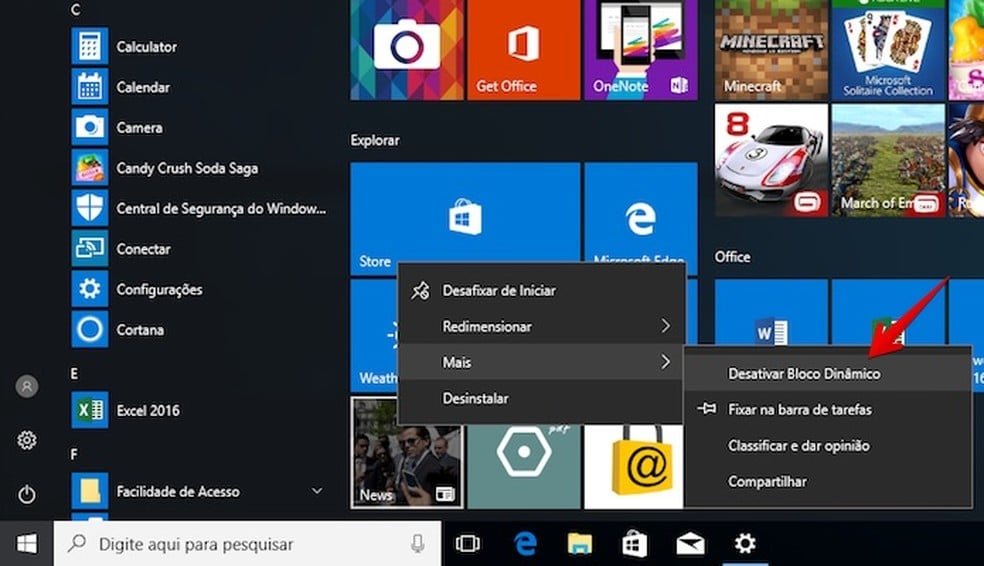Open Microsoft Solitaire Collection tile
Viewport: 984px width, 566px height.
(887, 49)
